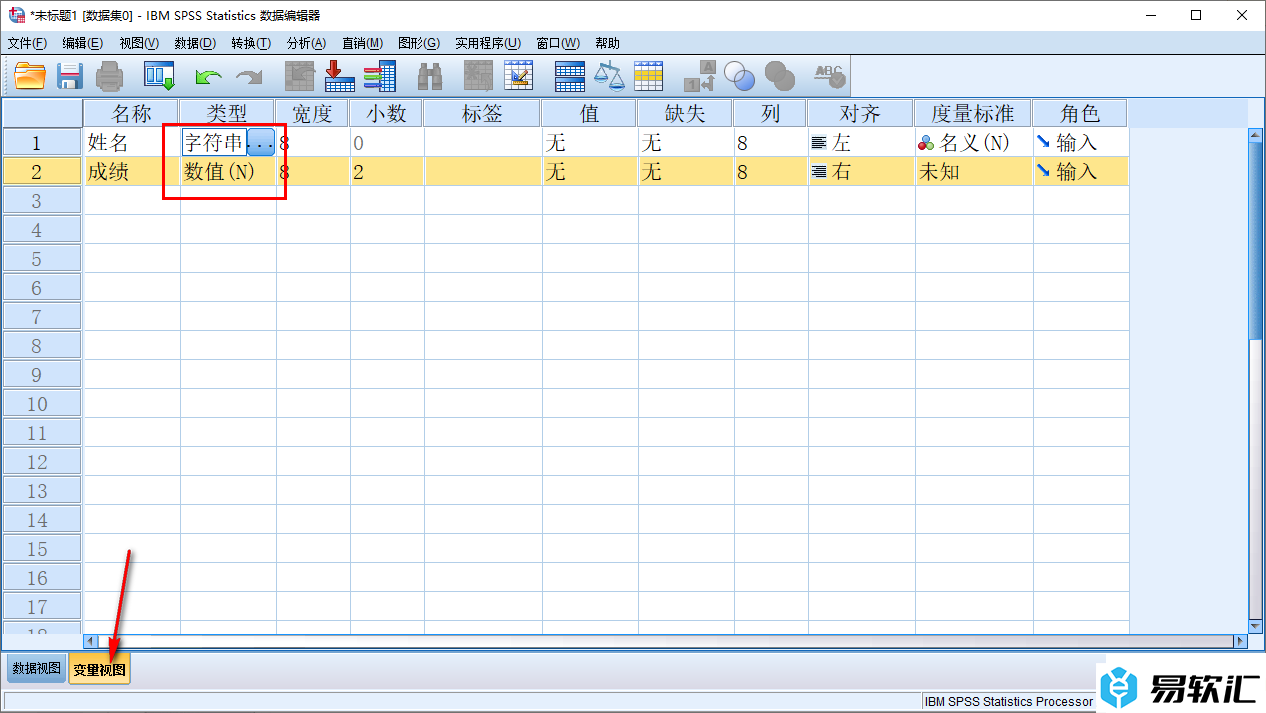Click the Split file toolbar icon
Screen dimensions: 1266x713
tap(570, 76)
